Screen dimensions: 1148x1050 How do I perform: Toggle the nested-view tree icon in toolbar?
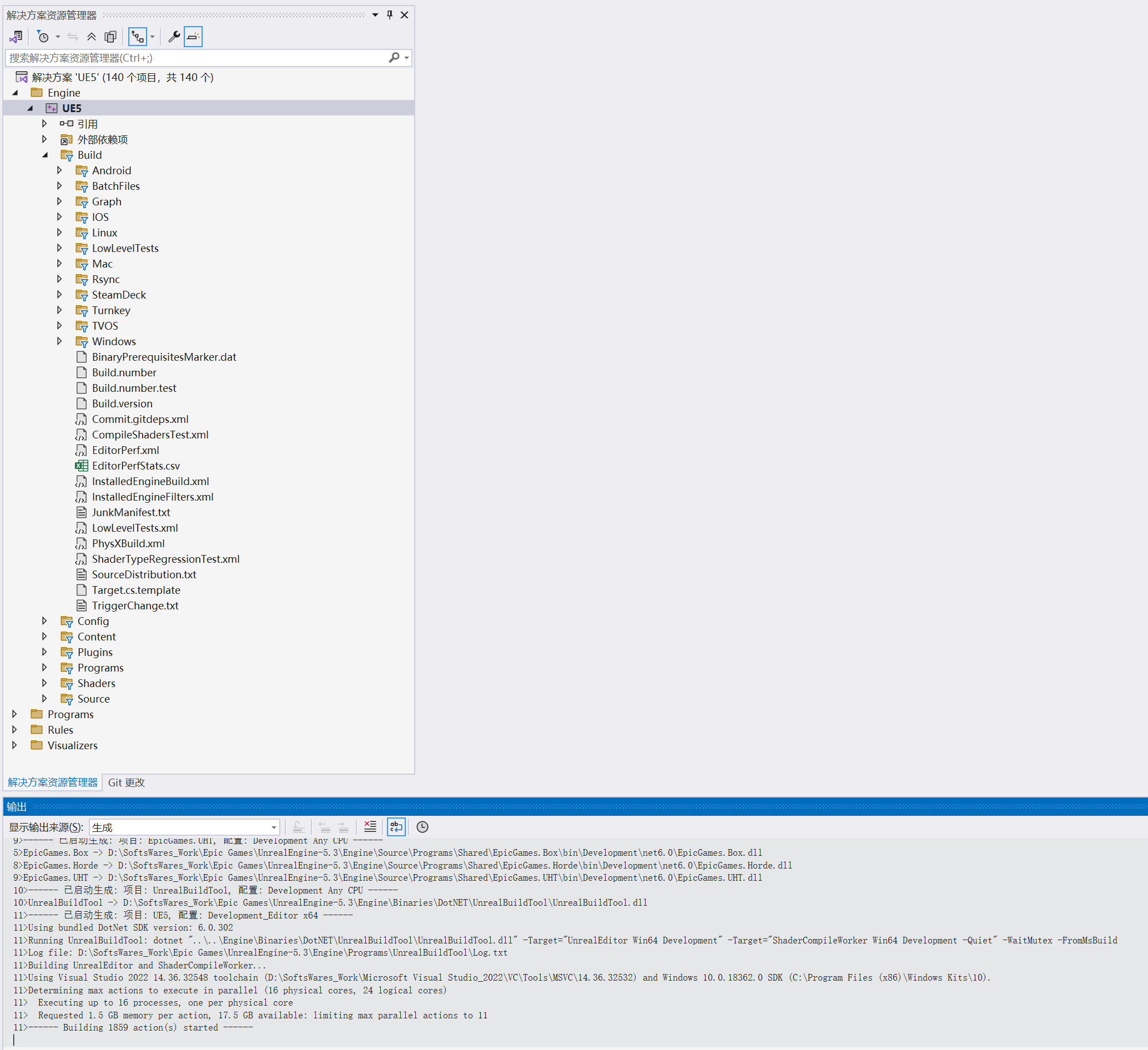click(138, 37)
